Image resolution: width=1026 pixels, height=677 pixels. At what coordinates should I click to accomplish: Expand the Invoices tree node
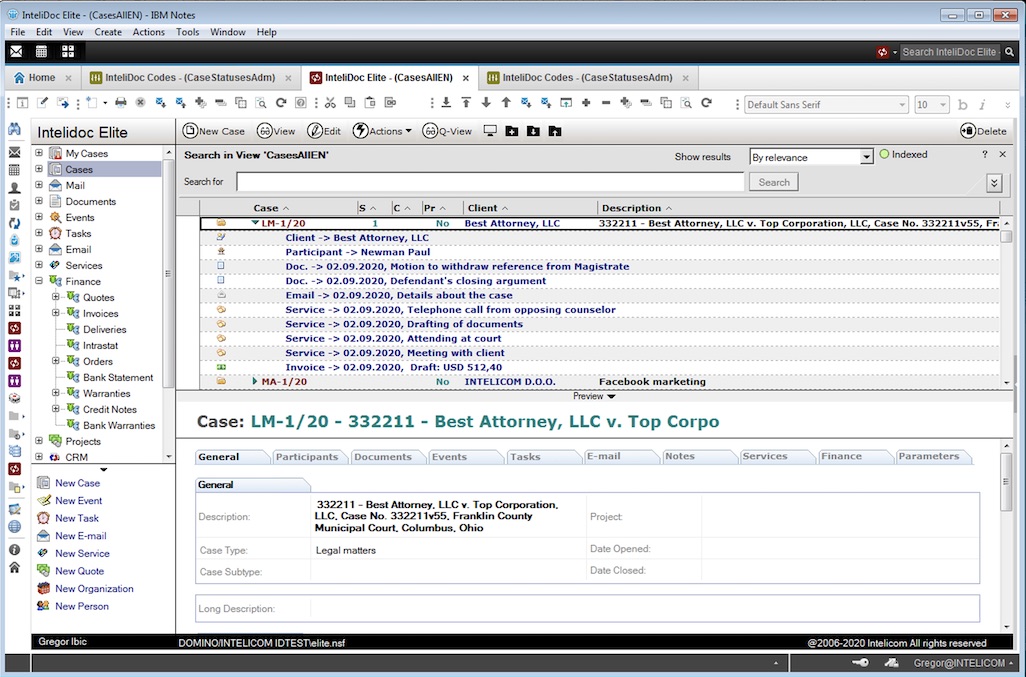(56, 313)
